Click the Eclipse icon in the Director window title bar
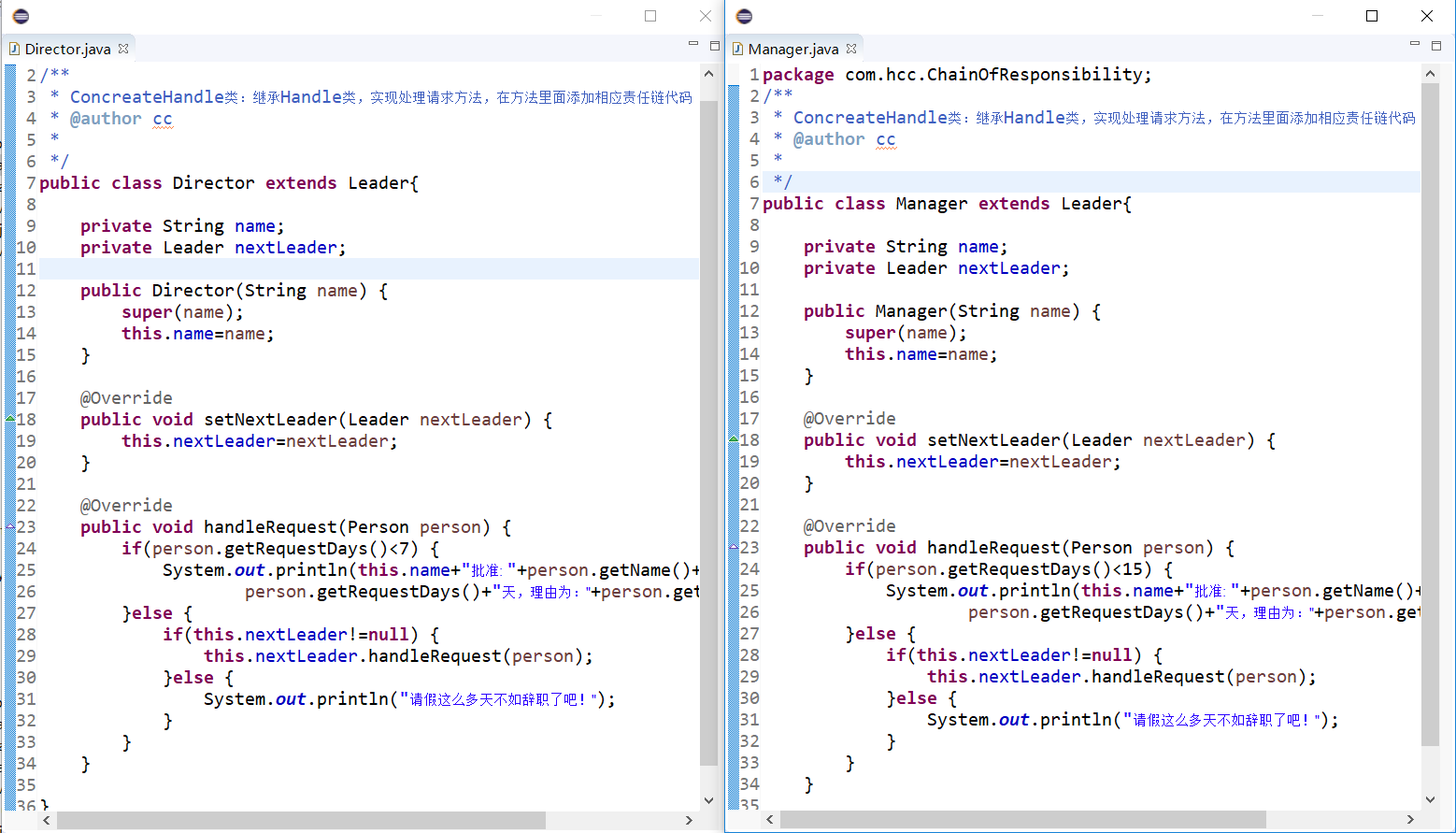This screenshot has width=1456, height=833. [x=21, y=16]
